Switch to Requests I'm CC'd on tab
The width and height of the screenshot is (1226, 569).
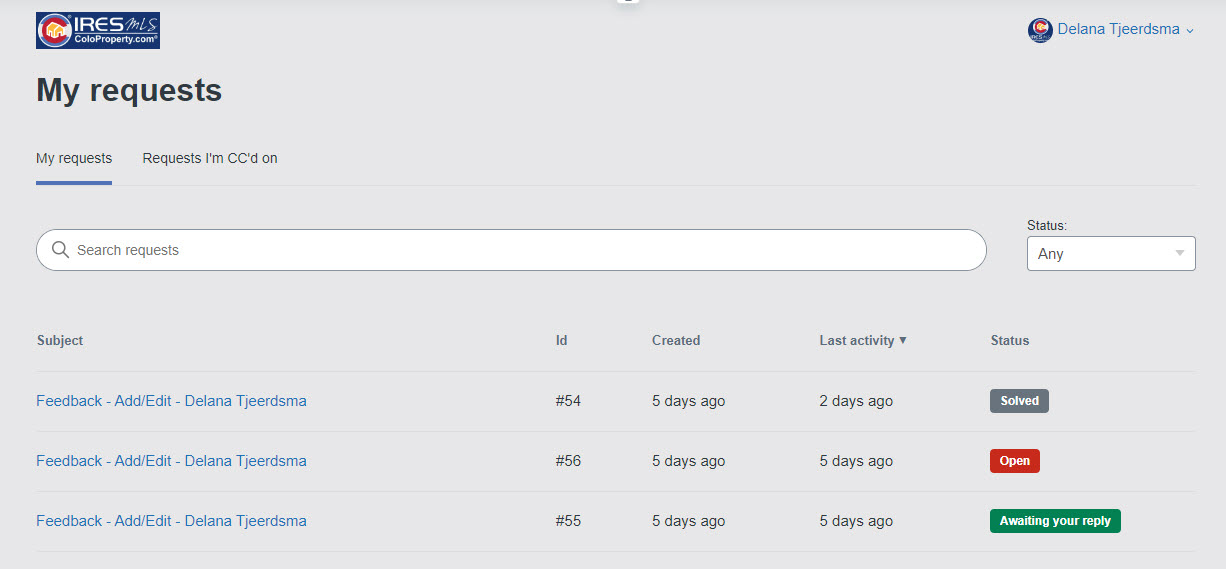click(x=210, y=158)
